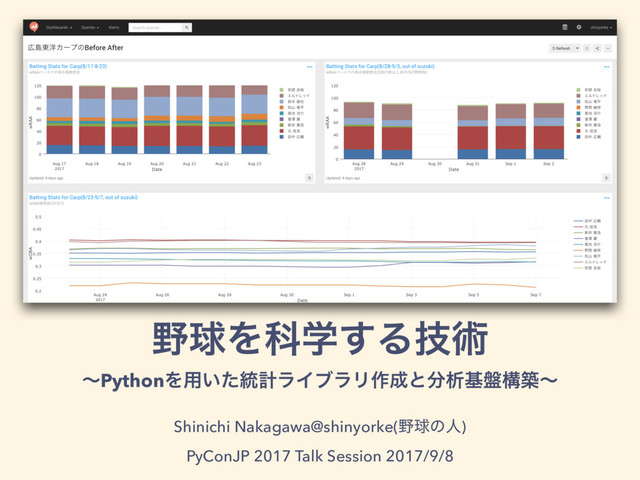
Task: Click the subtitle starting with '〜Pythonを用いた統計ライブラリ'
Action: tap(320, 380)
